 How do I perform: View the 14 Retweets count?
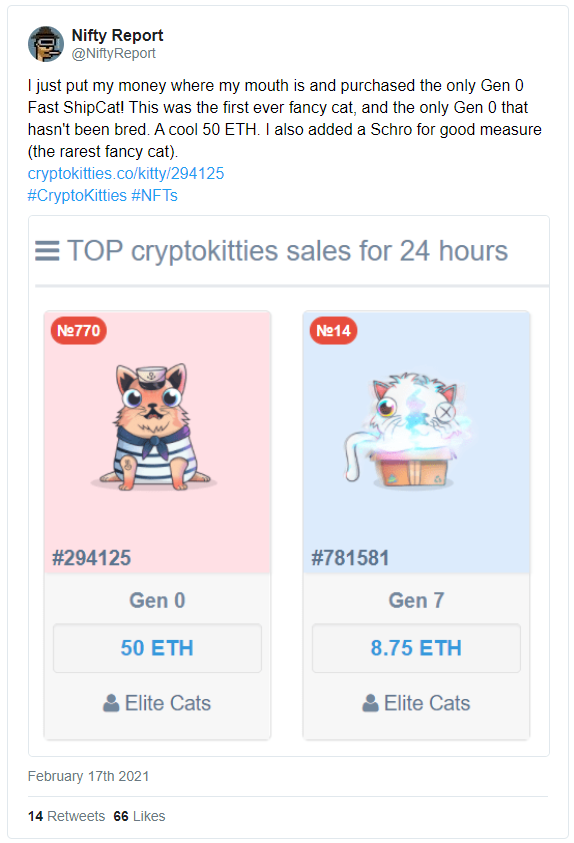(x=66, y=816)
